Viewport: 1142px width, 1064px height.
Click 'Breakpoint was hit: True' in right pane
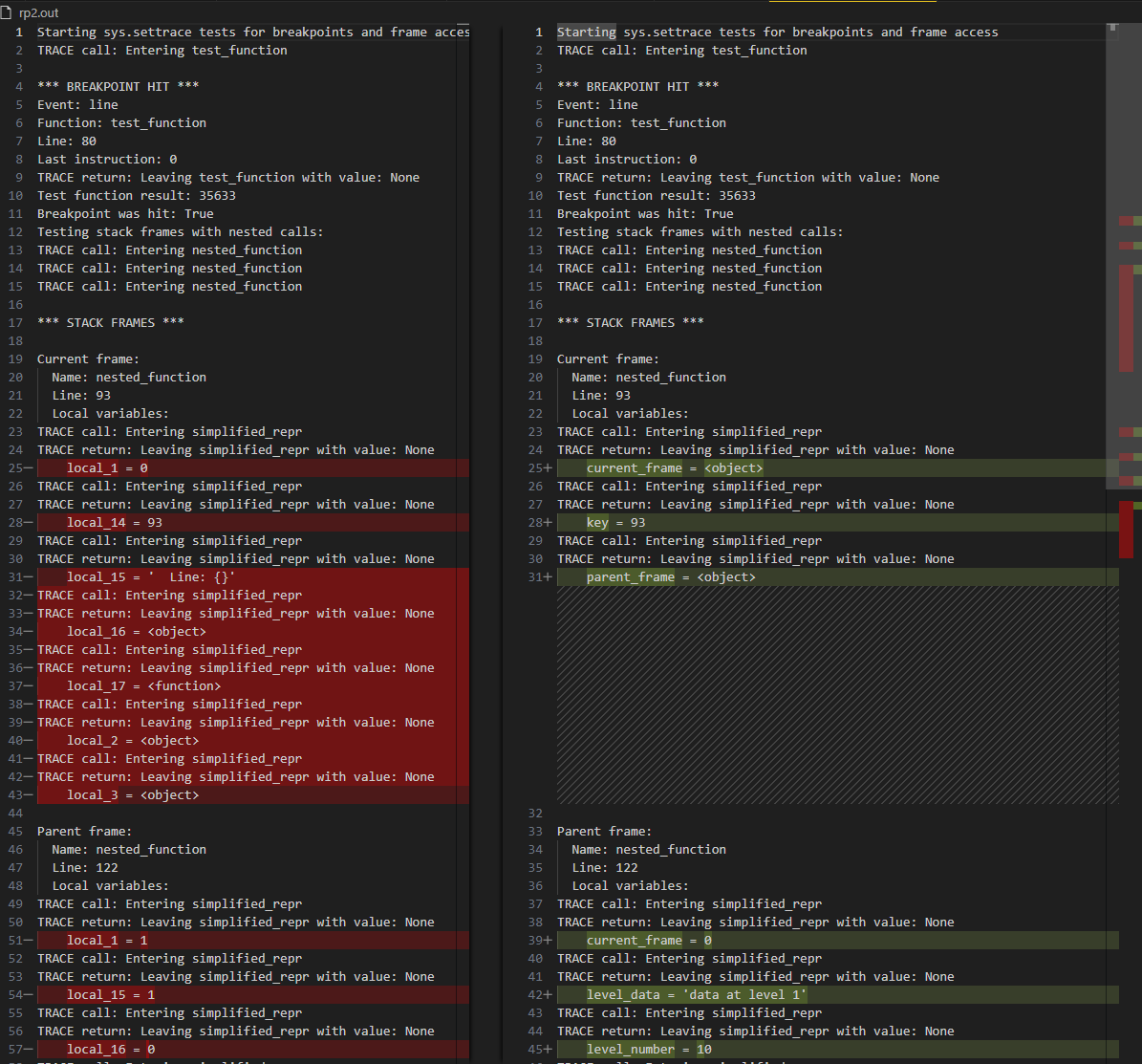pos(644,213)
